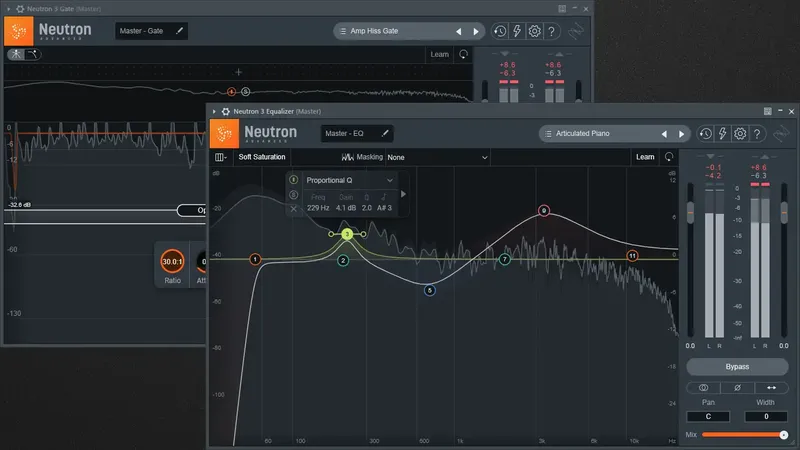Click the Masking meter icon
Screen dimensions: 800x450
(347, 157)
